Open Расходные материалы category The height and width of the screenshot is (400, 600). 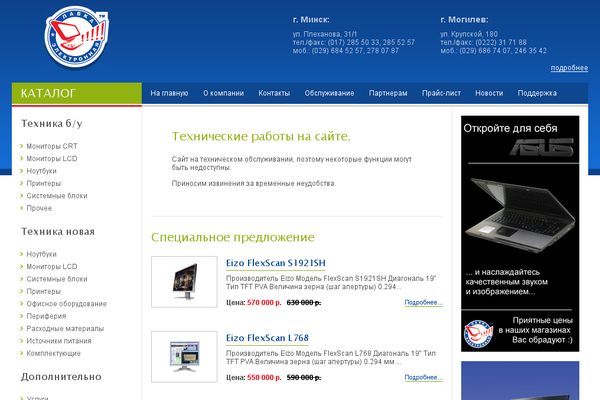tap(65, 328)
